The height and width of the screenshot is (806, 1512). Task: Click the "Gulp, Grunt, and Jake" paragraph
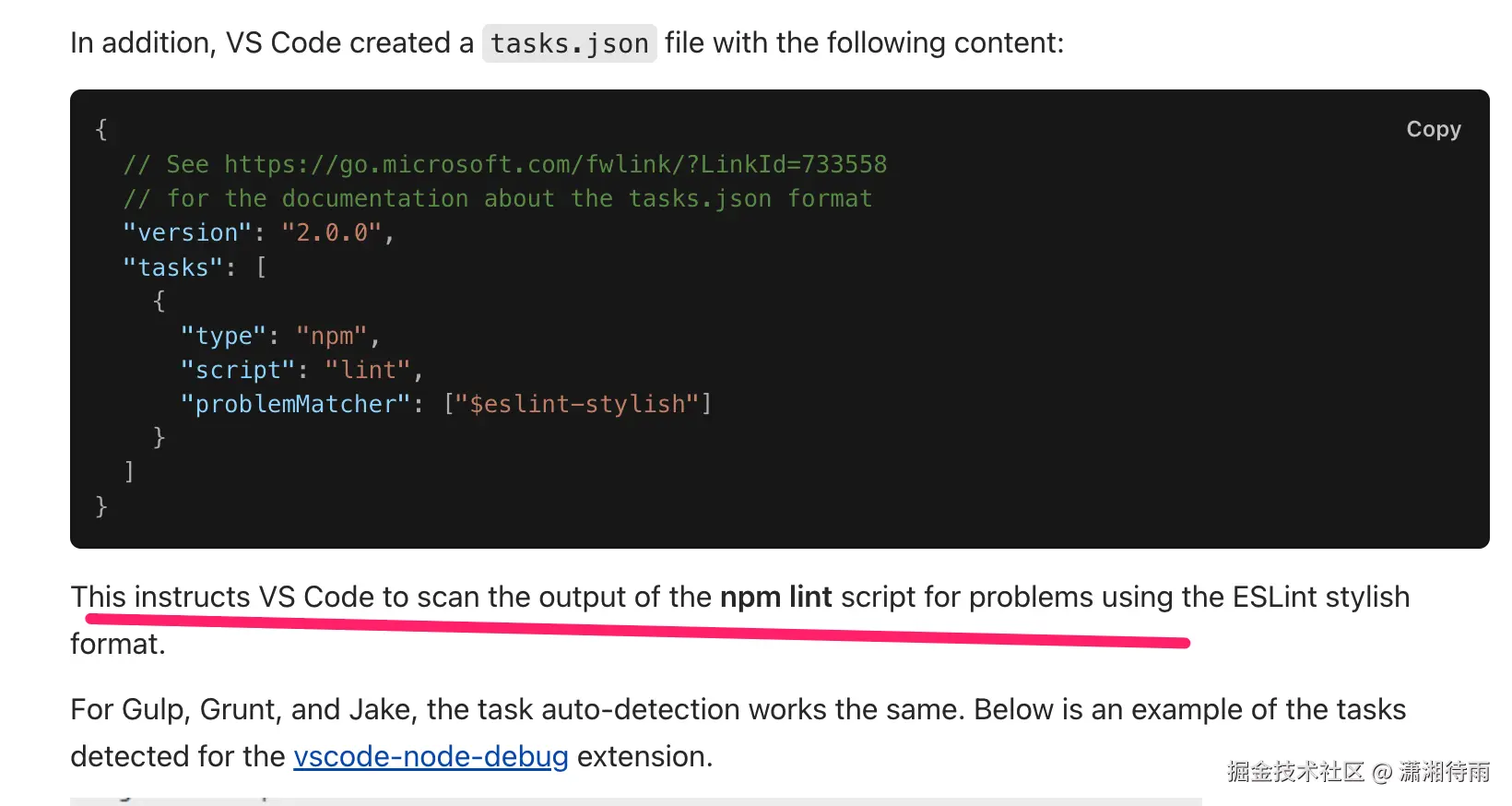tap(738, 709)
